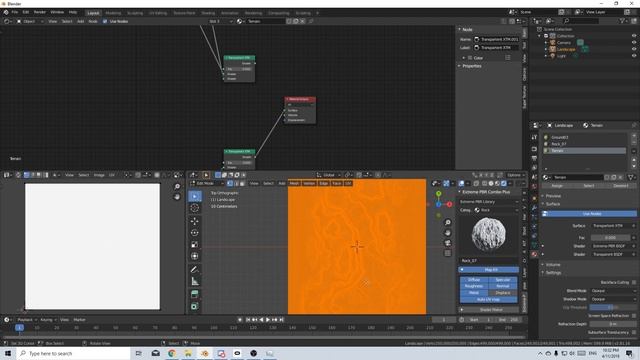Image resolution: width=640 pixels, height=360 pixels.
Task: Open the Extreme PBR Library dropdown
Action: [489, 202]
